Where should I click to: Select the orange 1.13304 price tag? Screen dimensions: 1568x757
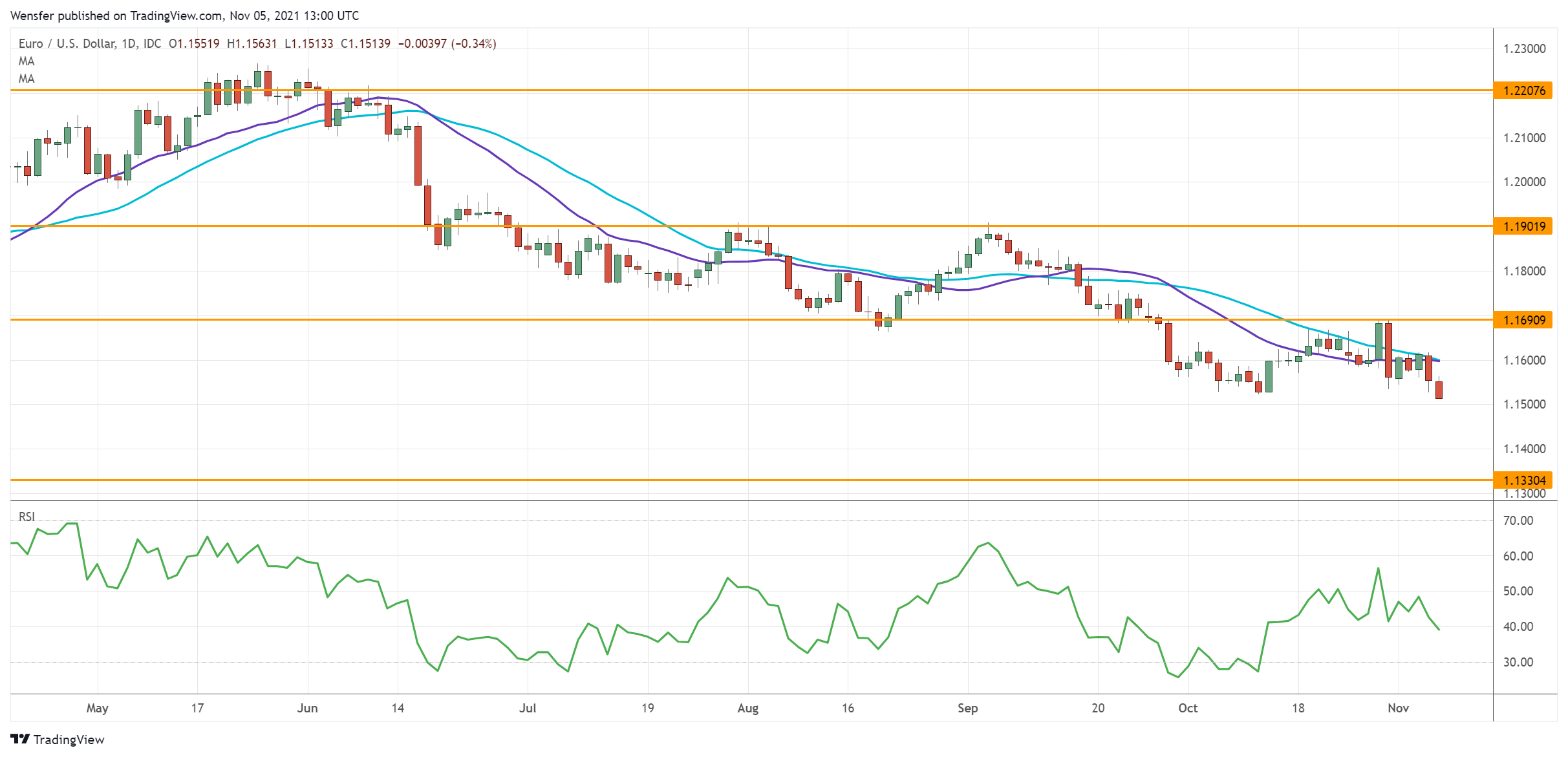point(1523,480)
